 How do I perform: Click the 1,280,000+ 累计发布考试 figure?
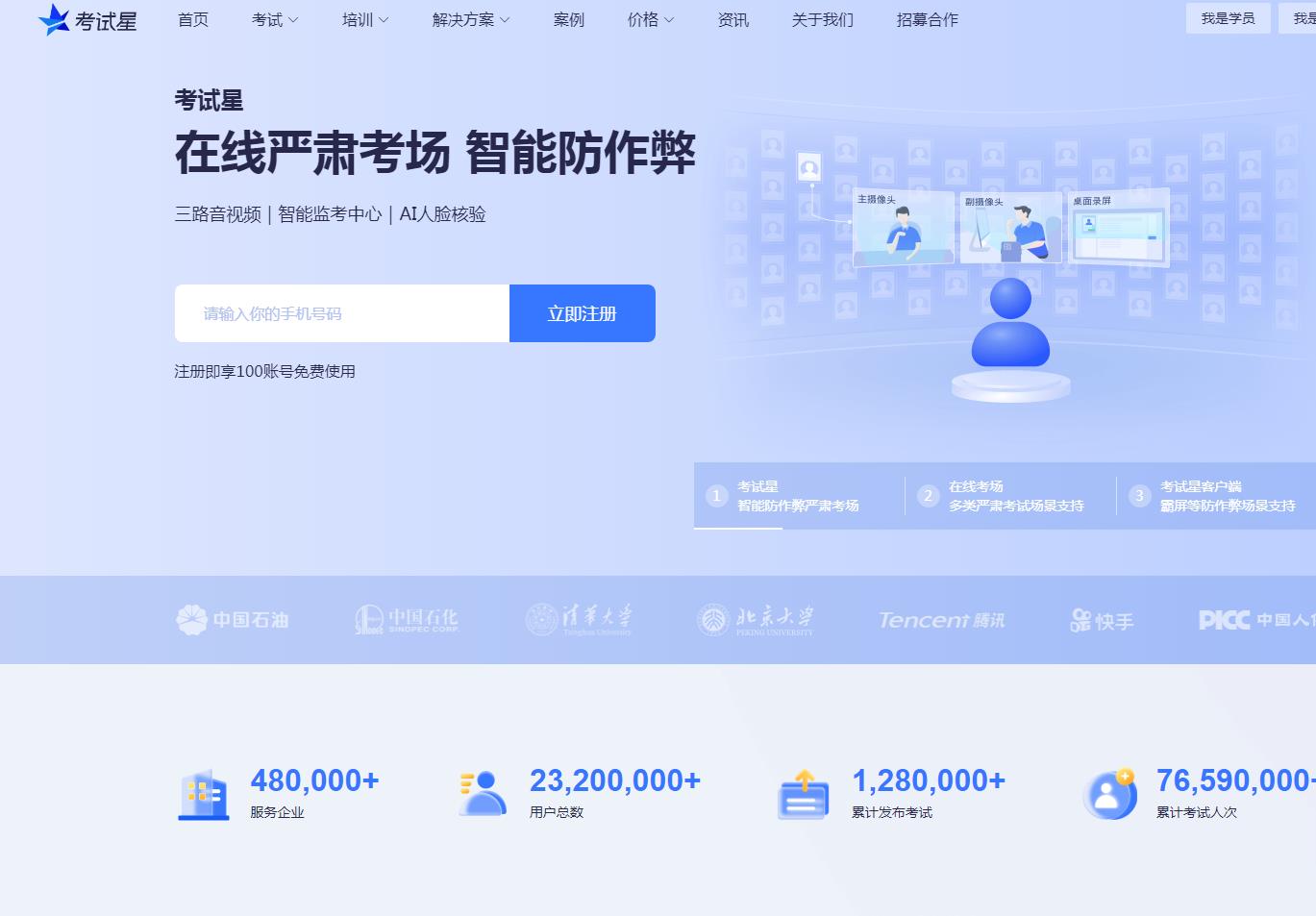tap(929, 780)
